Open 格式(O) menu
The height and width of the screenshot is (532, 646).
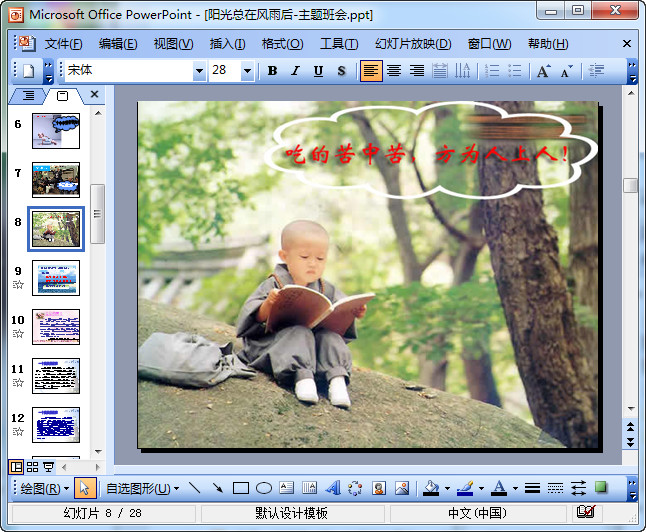pos(283,44)
